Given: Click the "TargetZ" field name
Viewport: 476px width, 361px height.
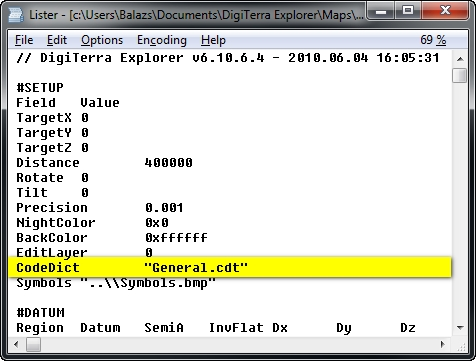Looking at the screenshot, I should (44, 148).
